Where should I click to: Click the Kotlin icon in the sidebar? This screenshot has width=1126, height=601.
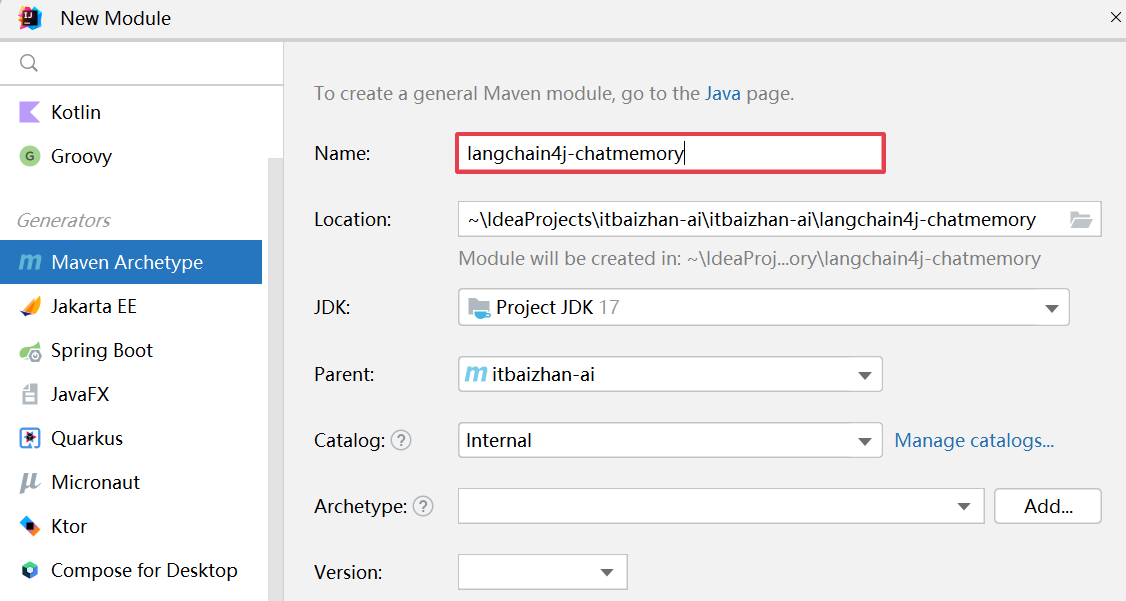29,112
